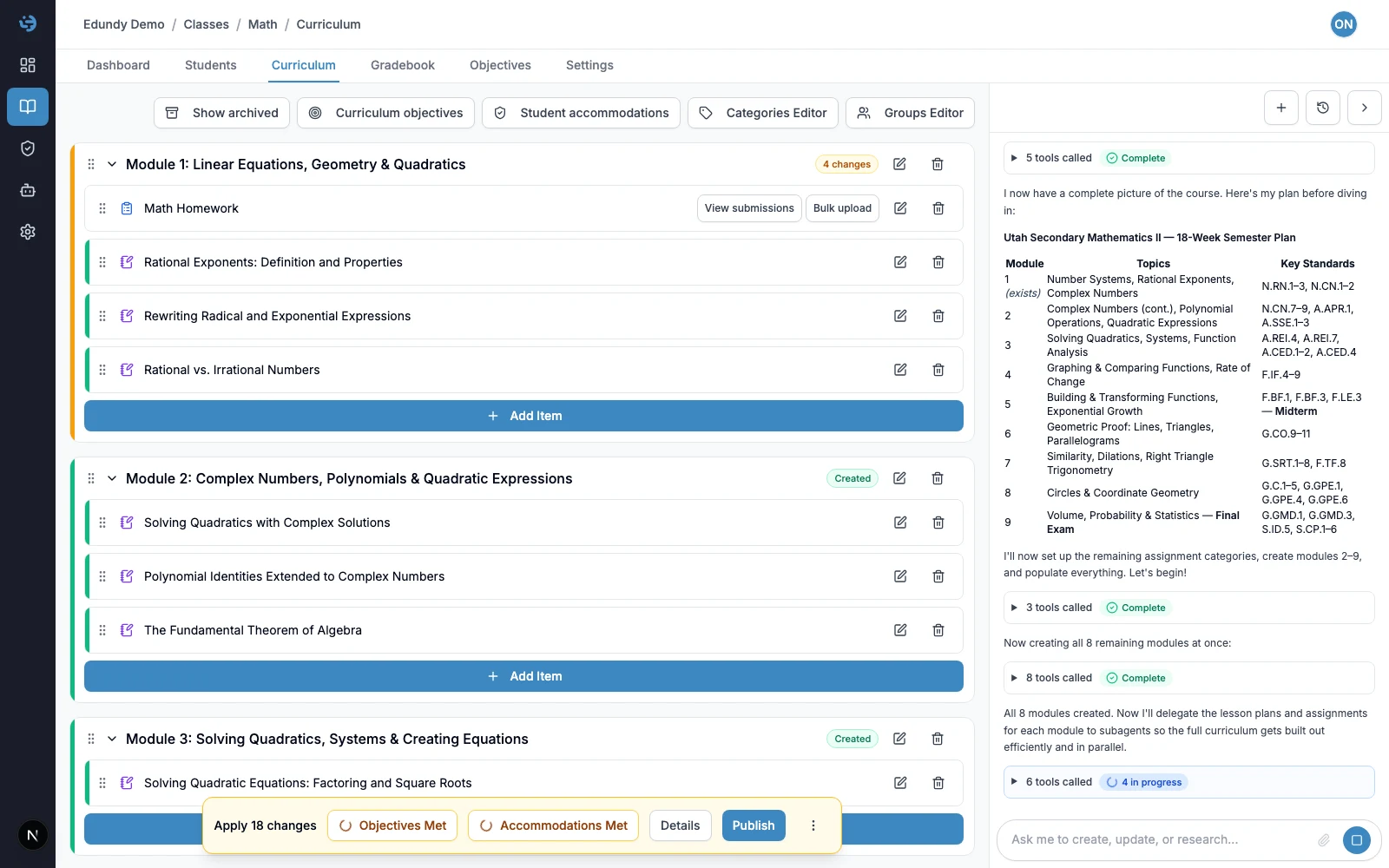
Task: Open the Gradebook tab
Action: 403,65
